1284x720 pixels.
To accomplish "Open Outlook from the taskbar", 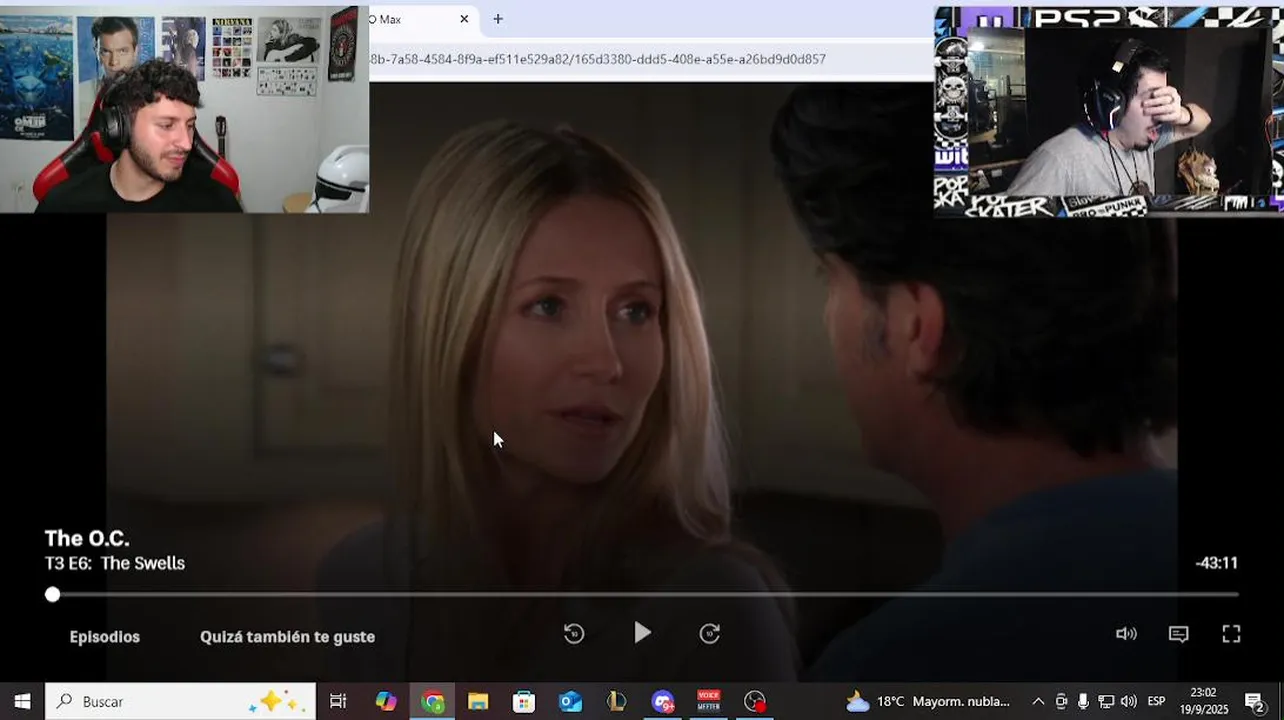I will (570, 702).
